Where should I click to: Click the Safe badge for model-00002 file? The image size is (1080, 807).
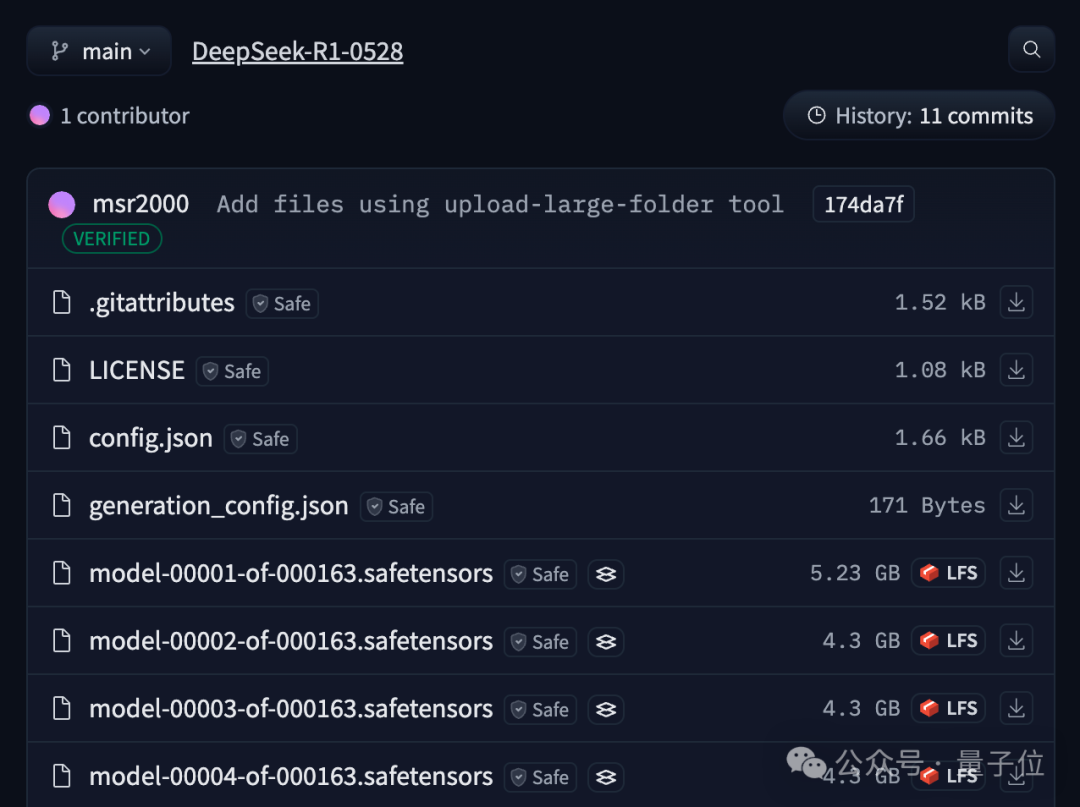coord(541,642)
